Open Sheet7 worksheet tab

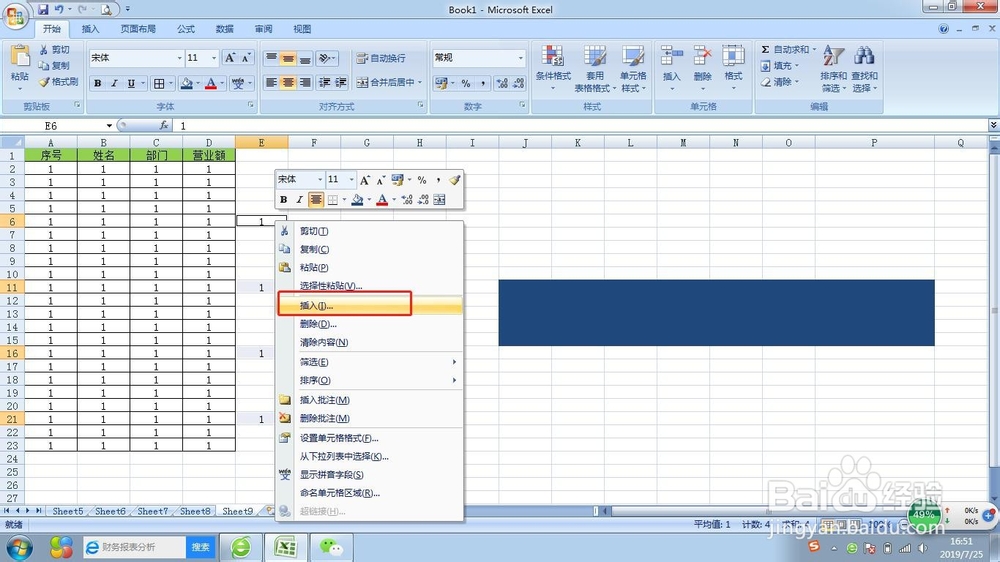pos(152,511)
